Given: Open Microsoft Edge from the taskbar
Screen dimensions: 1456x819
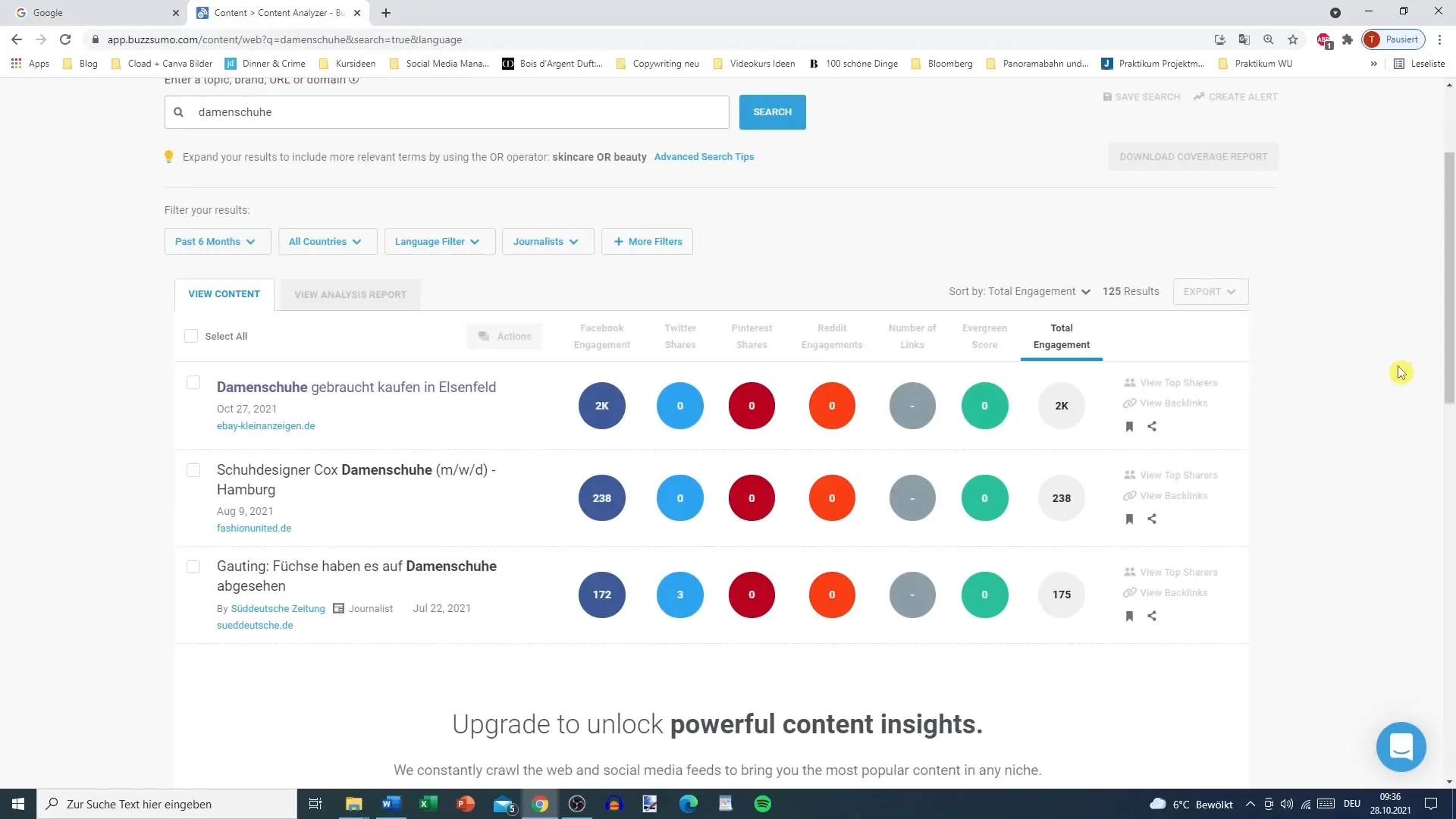Looking at the screenshot, I should [689, 804].
